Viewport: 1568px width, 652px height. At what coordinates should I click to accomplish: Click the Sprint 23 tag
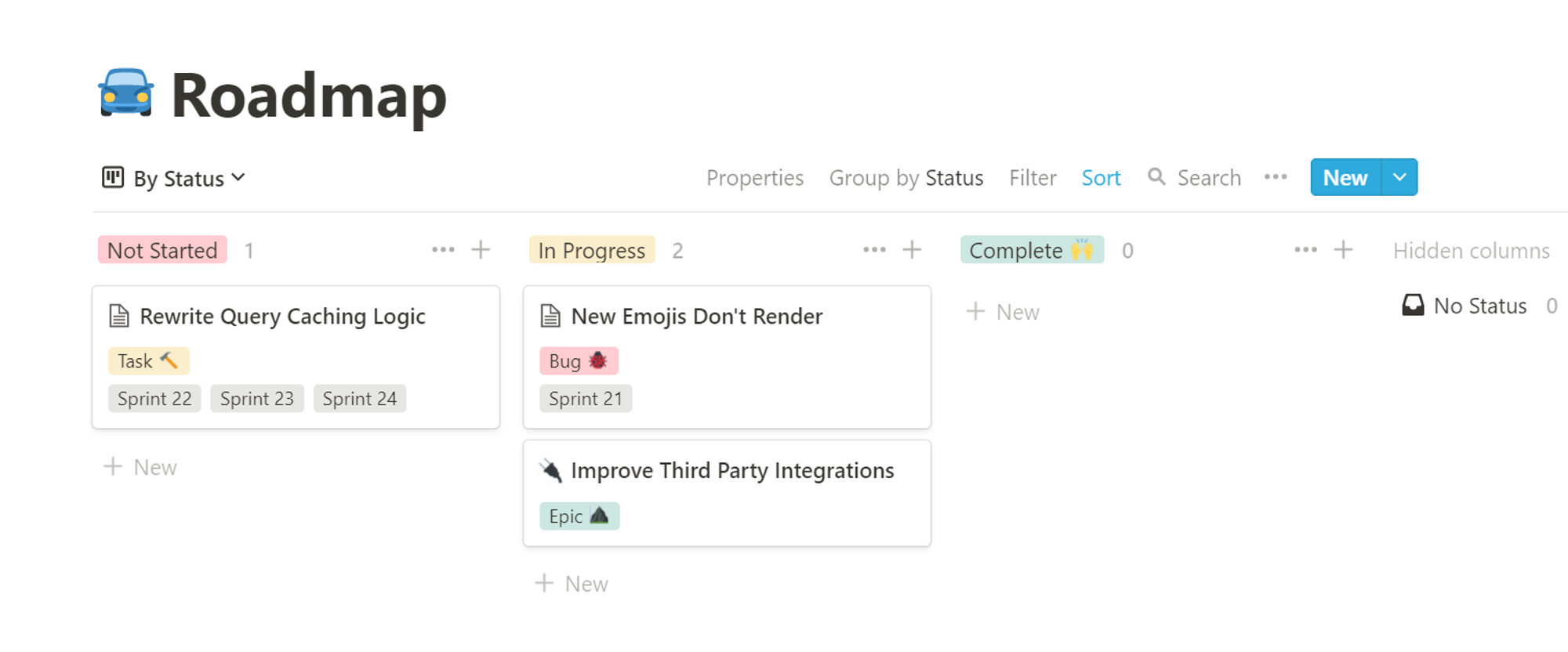(256, 399)
